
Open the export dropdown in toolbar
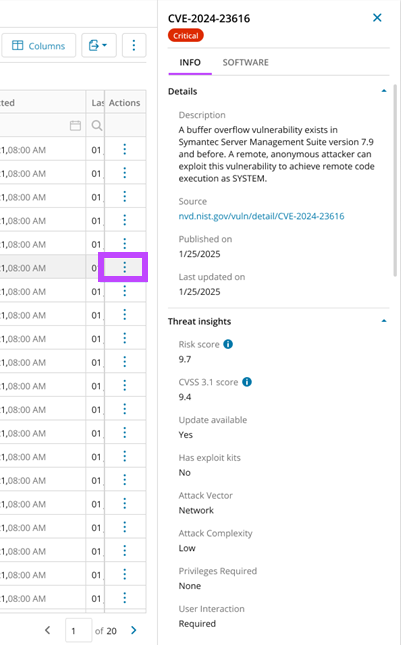pyautogui.click(x=99, y=46)
